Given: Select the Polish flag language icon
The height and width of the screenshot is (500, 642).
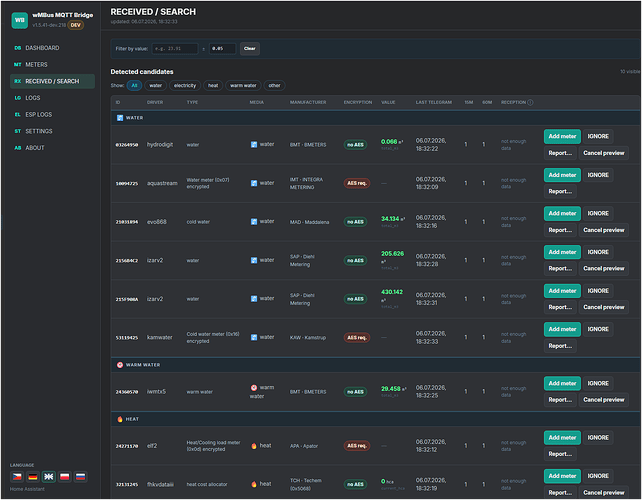Looking at the screenshot, I should coord(65,477).
